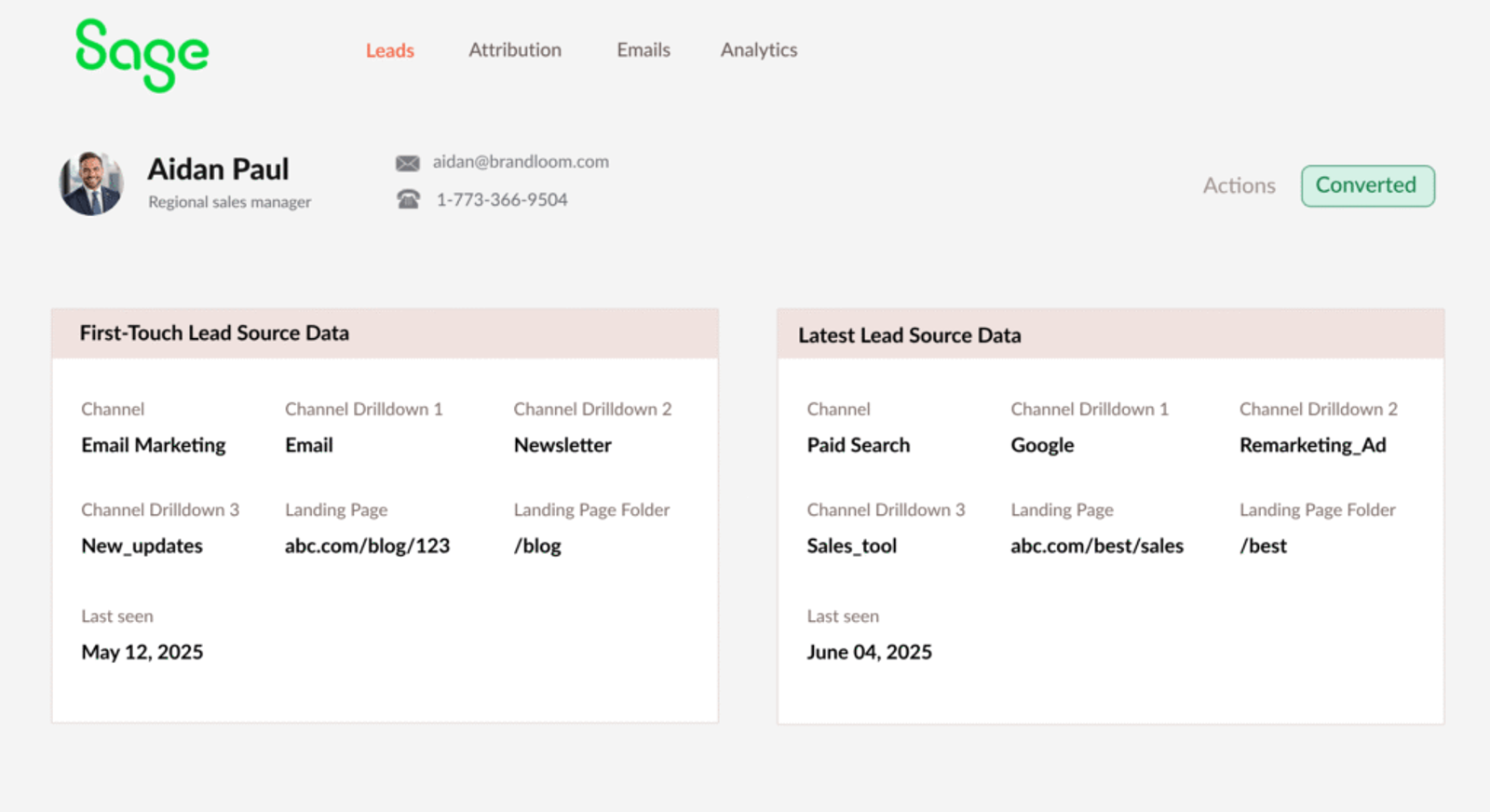1490x812 pixels.
Task: Select the /blog folder value
Action: [x=537, y=547]
